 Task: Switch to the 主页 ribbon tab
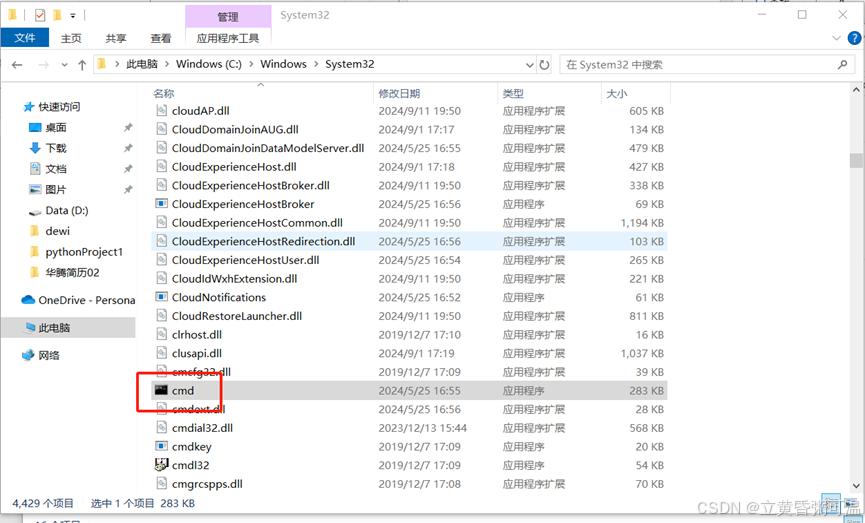[71, 38]
